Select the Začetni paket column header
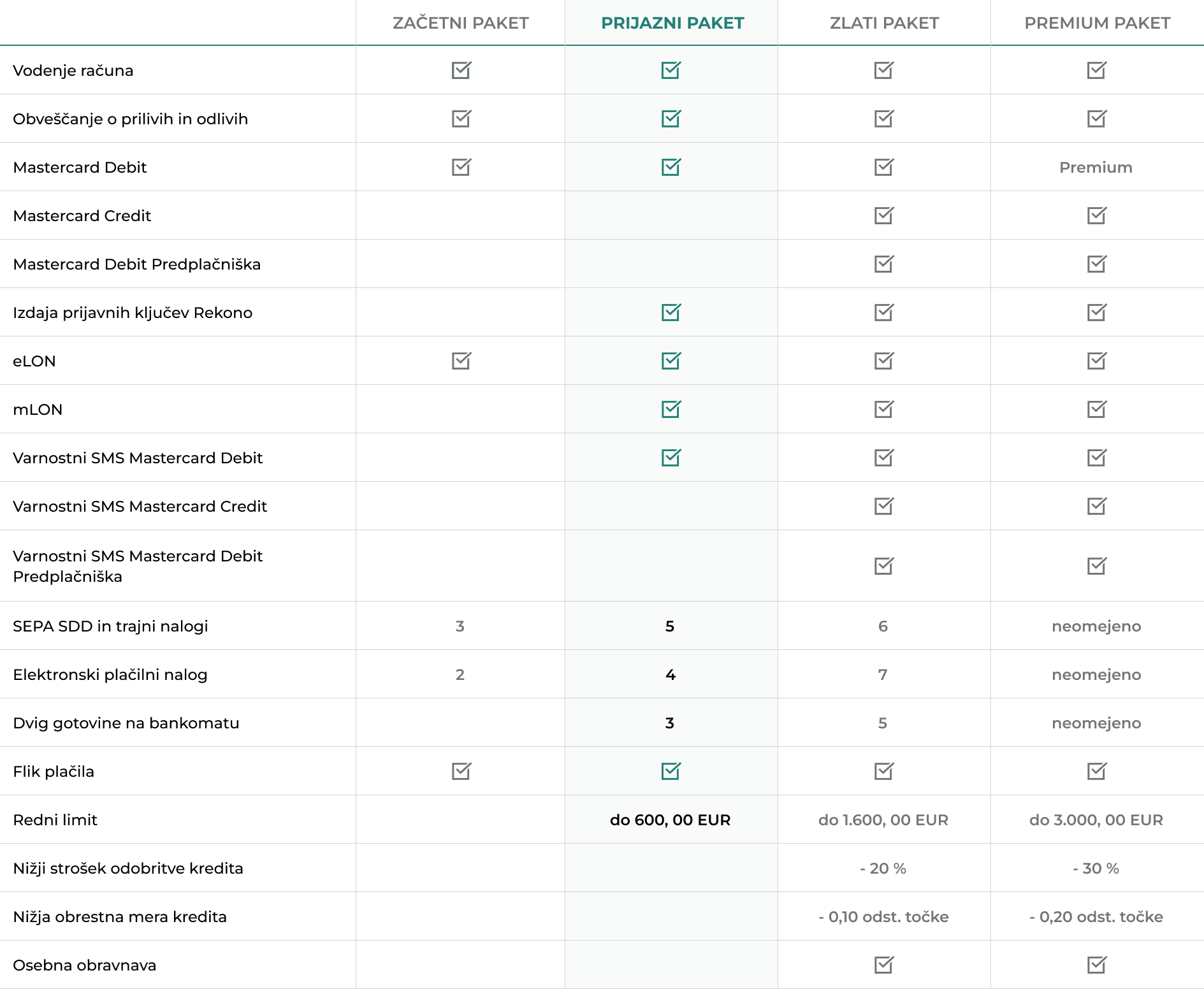Screen dimensions: 1204x989 point(460,23)
